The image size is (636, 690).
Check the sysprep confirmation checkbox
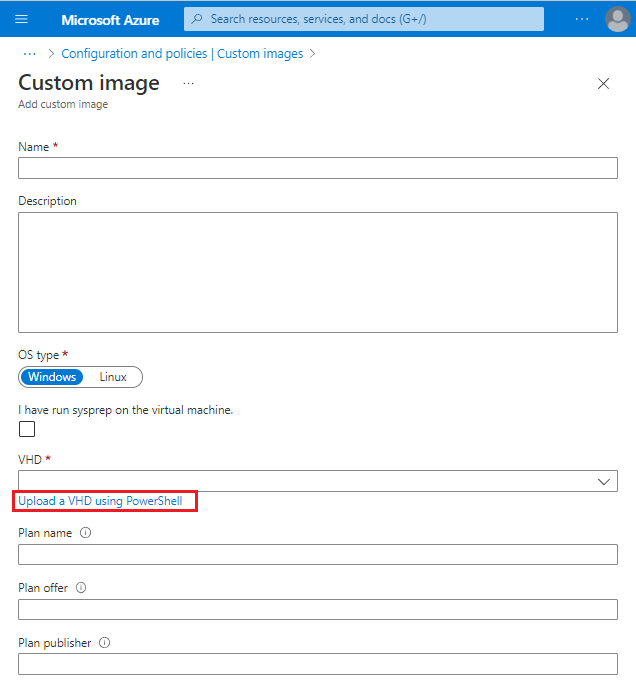[x=27, y=429]
